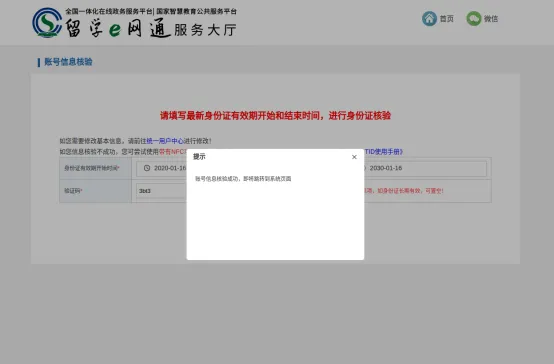
Task: Click the dialog message 账号信息核验成功
Action: (x=243, y=179)
